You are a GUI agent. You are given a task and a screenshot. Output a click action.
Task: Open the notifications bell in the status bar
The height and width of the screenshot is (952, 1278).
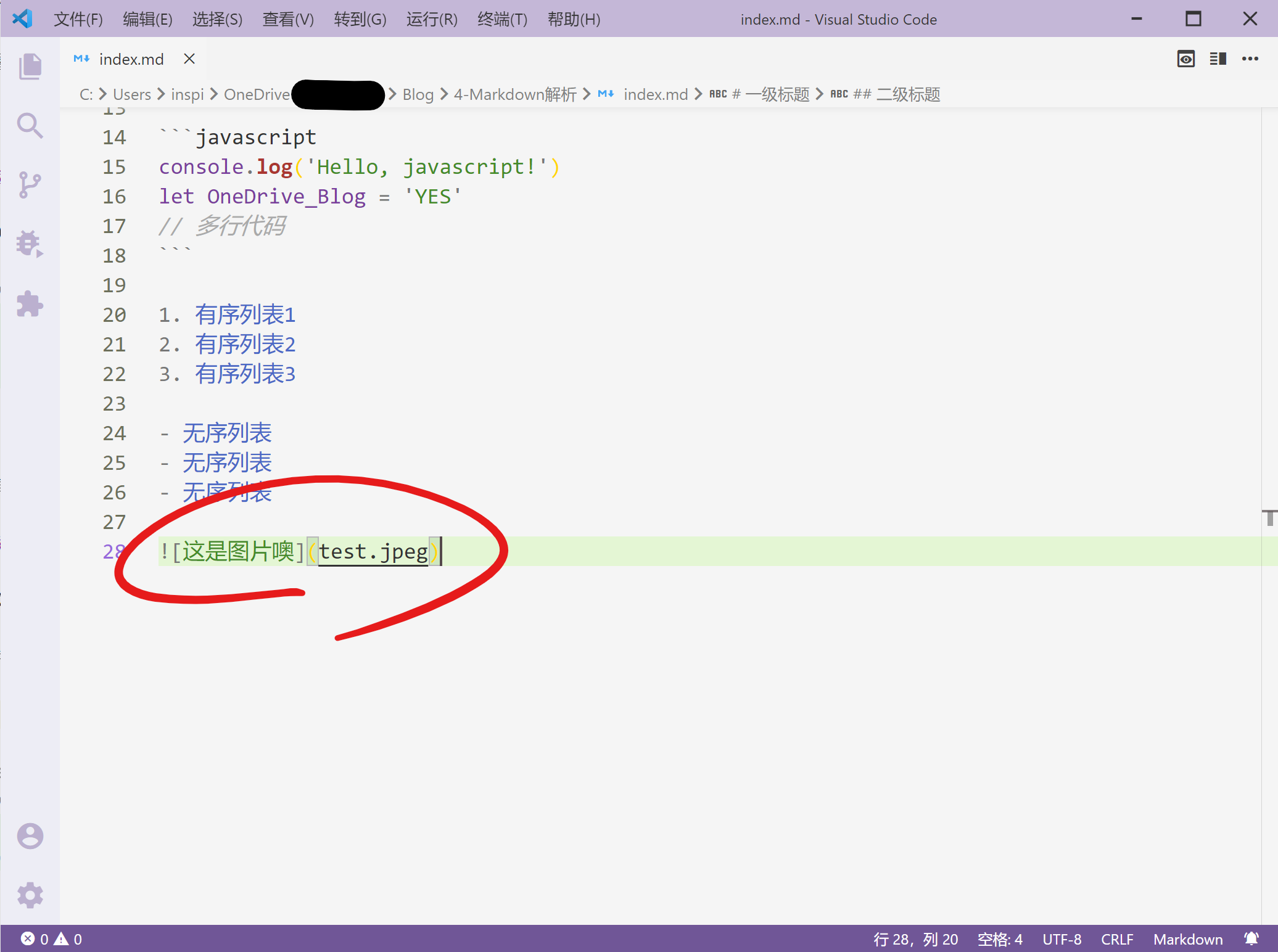[1251, 939]
